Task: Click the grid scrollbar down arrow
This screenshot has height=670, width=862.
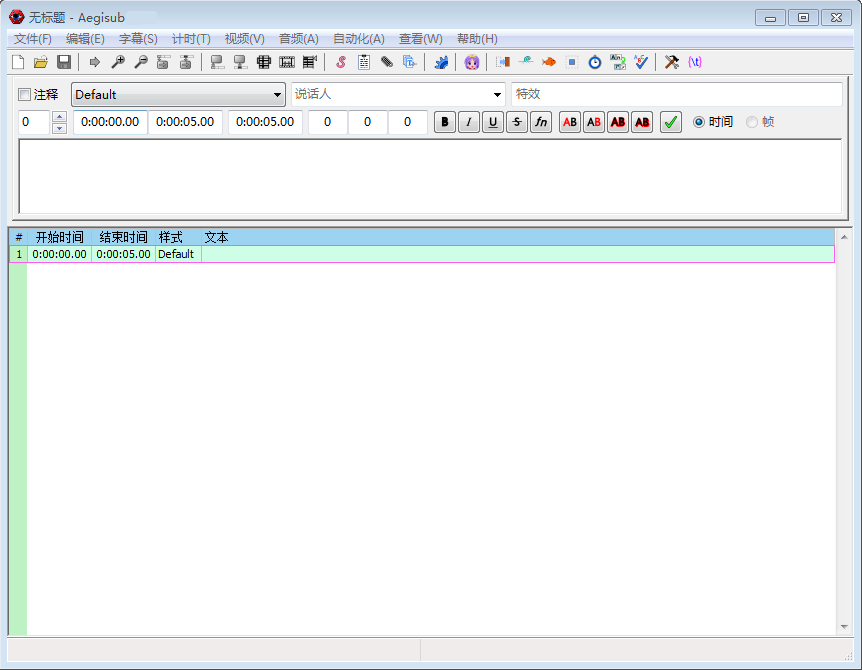Action: (844, 627)
